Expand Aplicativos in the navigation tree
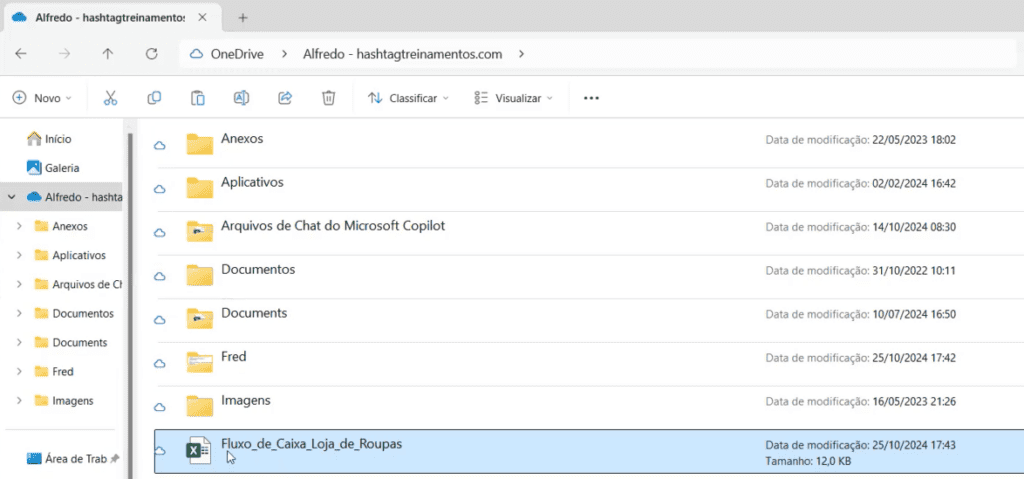This screenshot has width=1024, height=479. click(x=20, y=255)
